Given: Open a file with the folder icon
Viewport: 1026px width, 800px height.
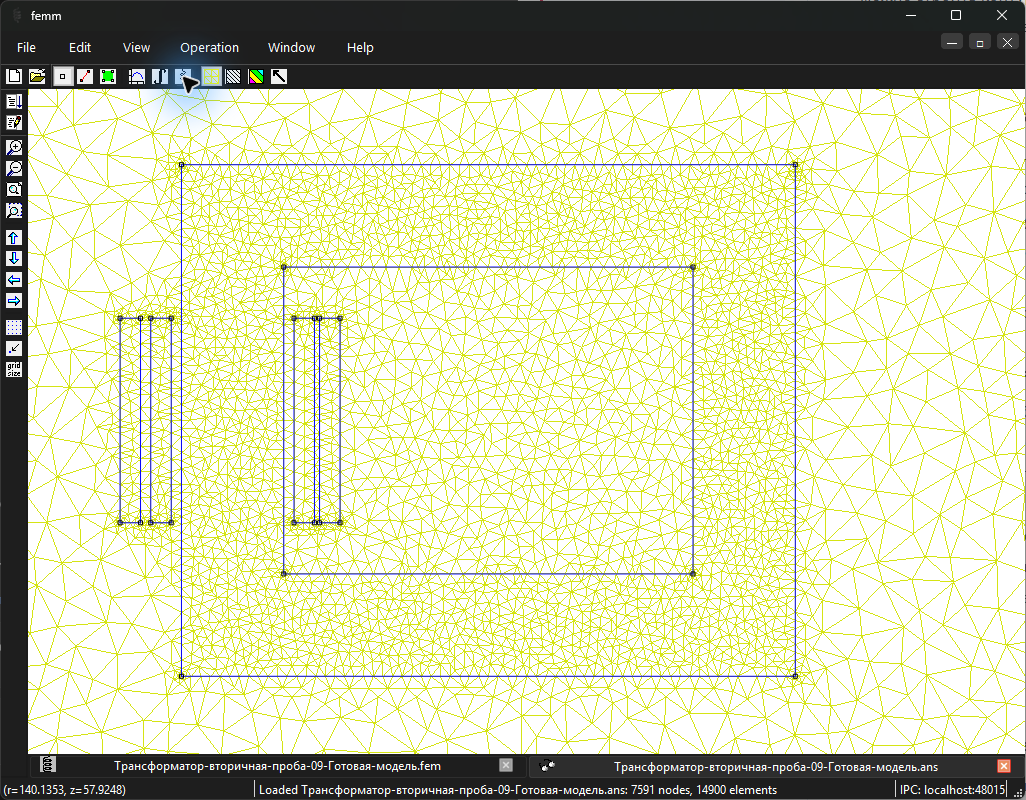Looking at the screenshot, I should coord(37,77).
